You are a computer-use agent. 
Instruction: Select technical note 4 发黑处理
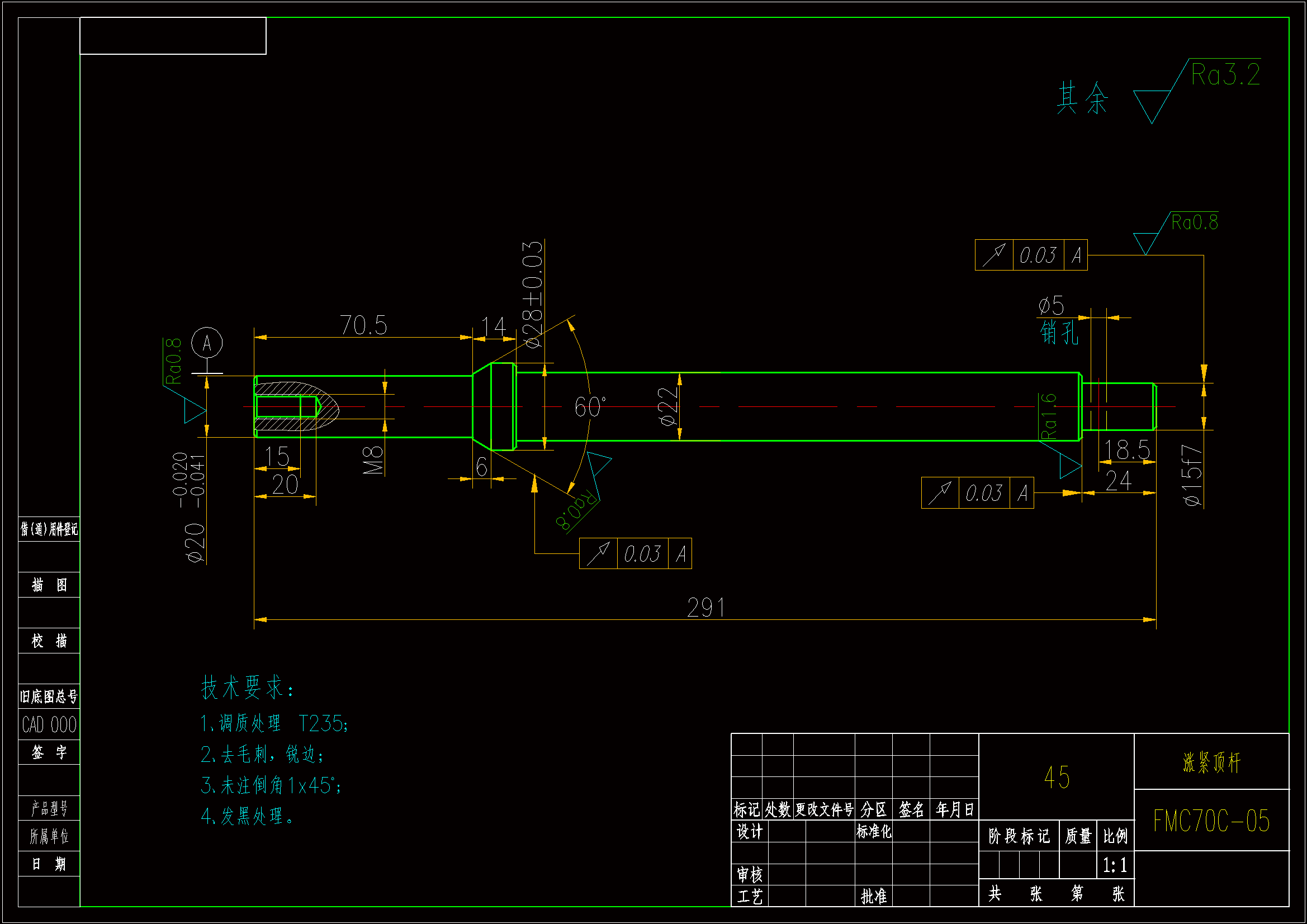(x=248, y=817)
